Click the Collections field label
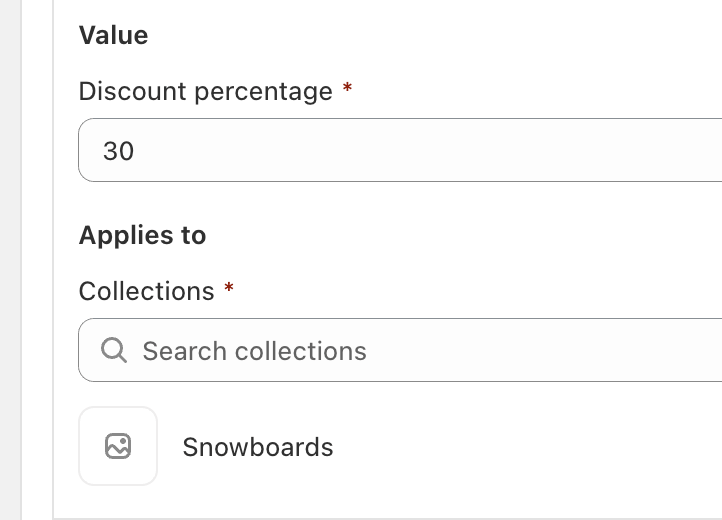The height and width of the screenshot is (520, 722). tap(146, 291)
